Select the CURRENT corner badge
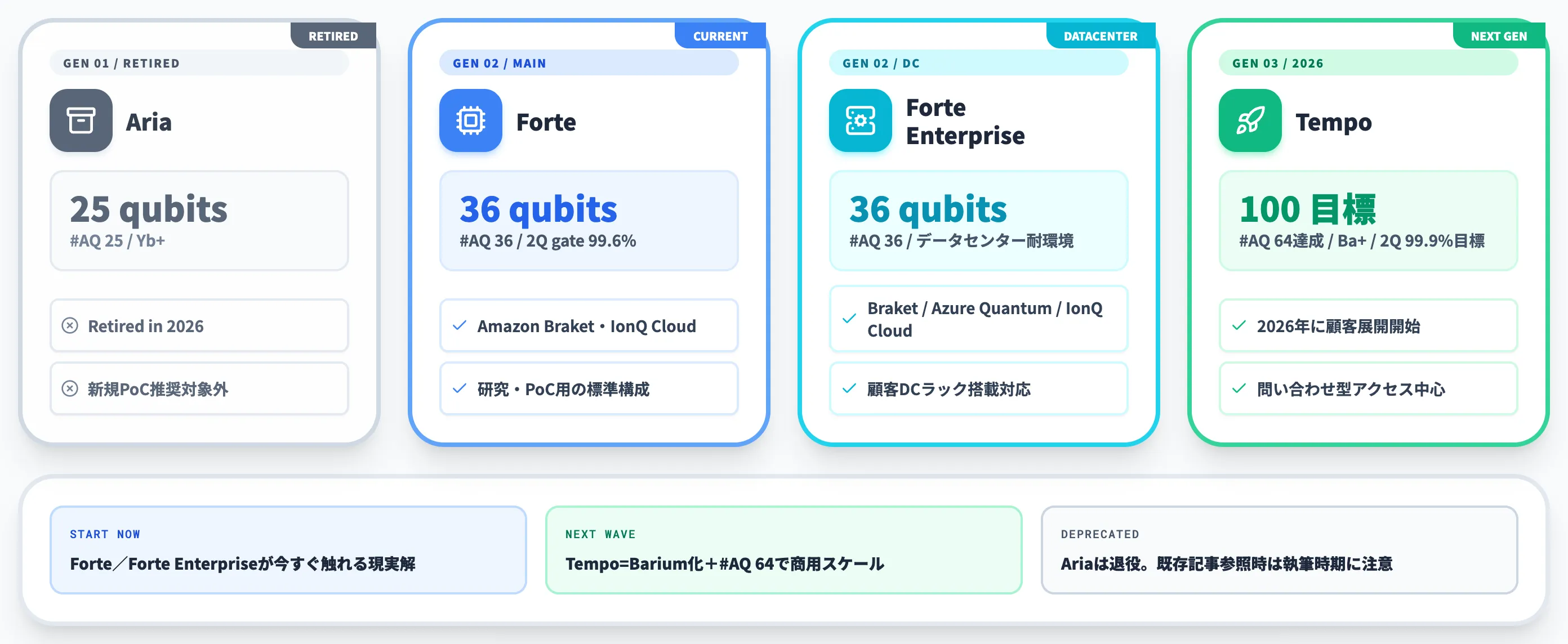 tap(720, 36)
